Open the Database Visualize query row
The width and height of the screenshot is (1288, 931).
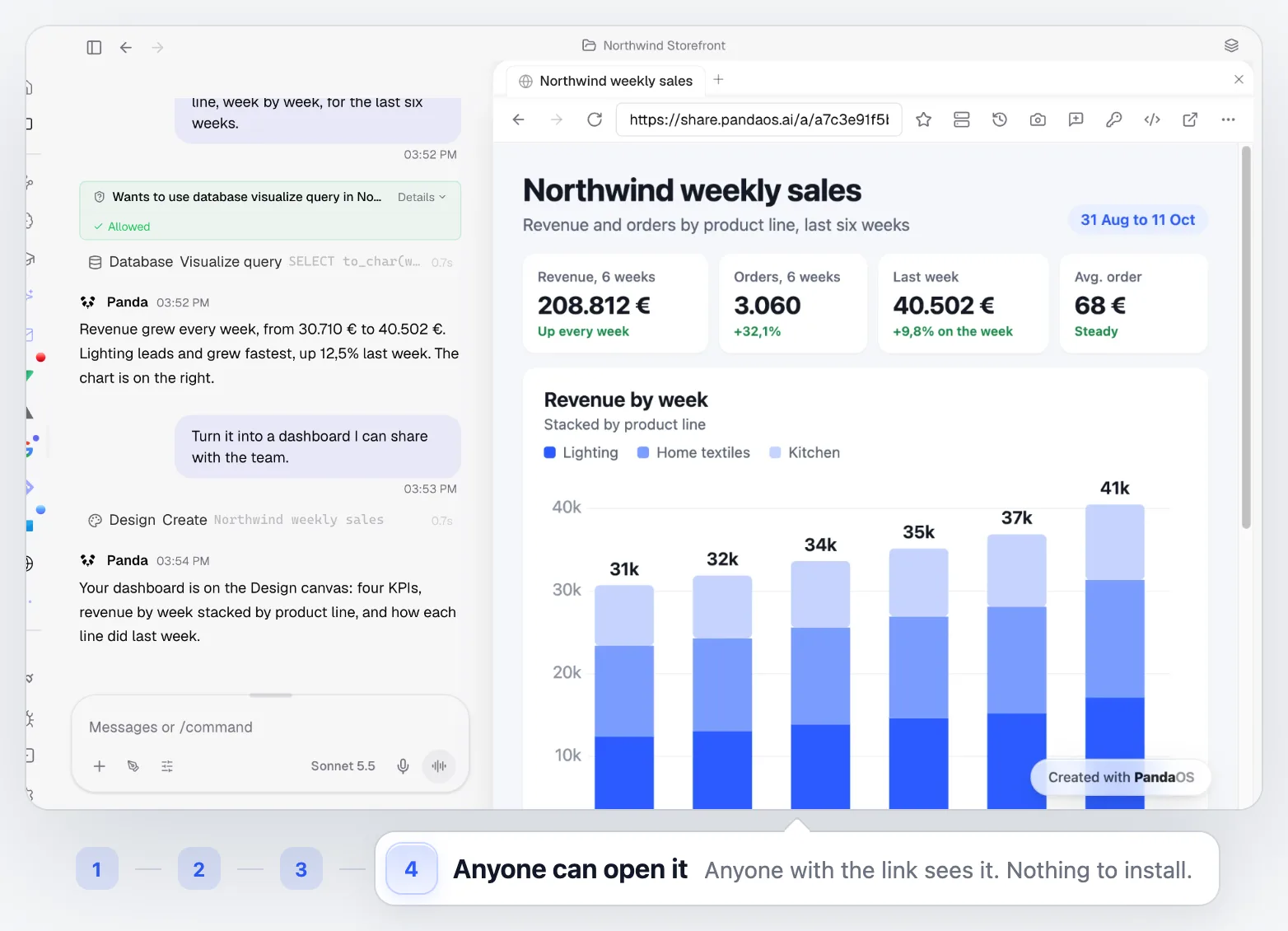(x=270, y=262)
